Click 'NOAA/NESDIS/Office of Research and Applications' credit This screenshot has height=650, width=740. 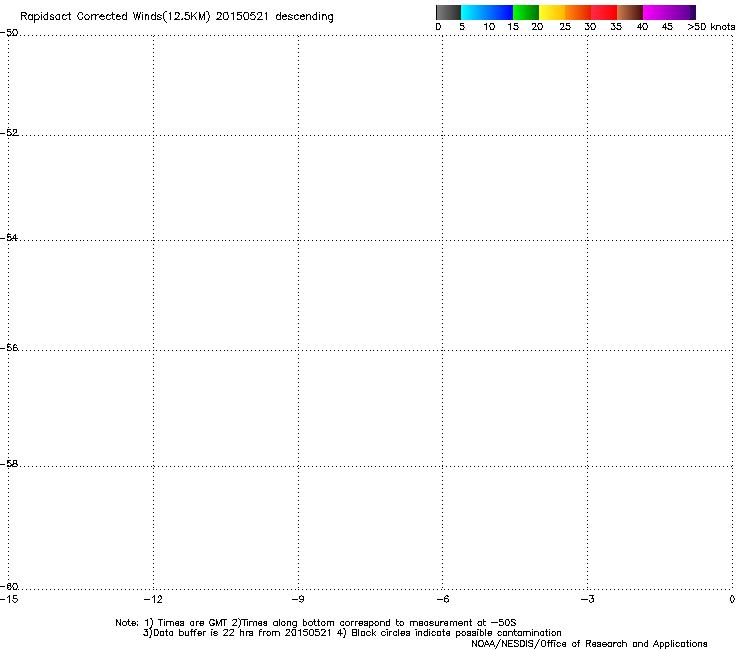point(589,644)
